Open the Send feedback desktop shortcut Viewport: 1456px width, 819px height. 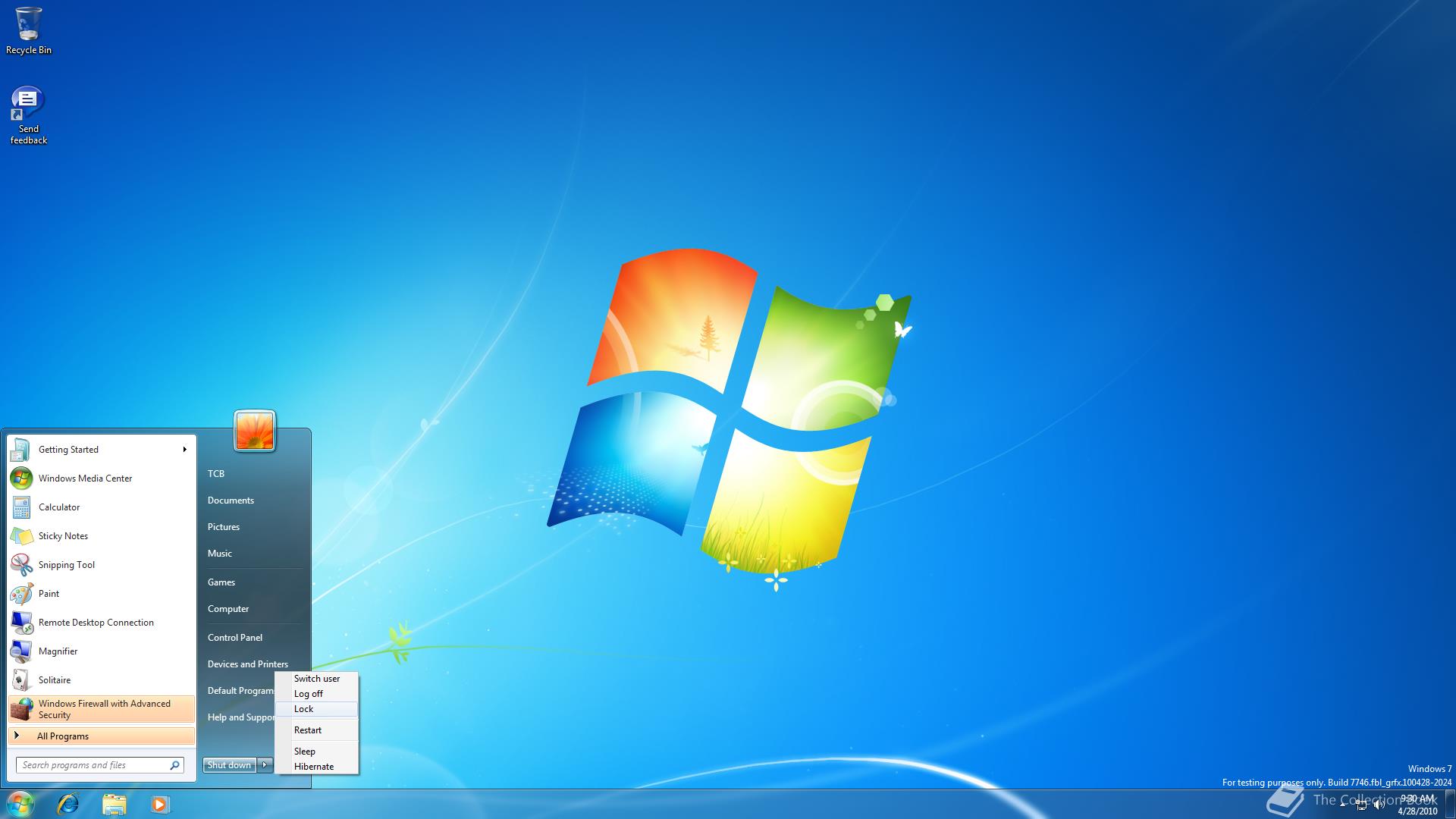point(29,115)
